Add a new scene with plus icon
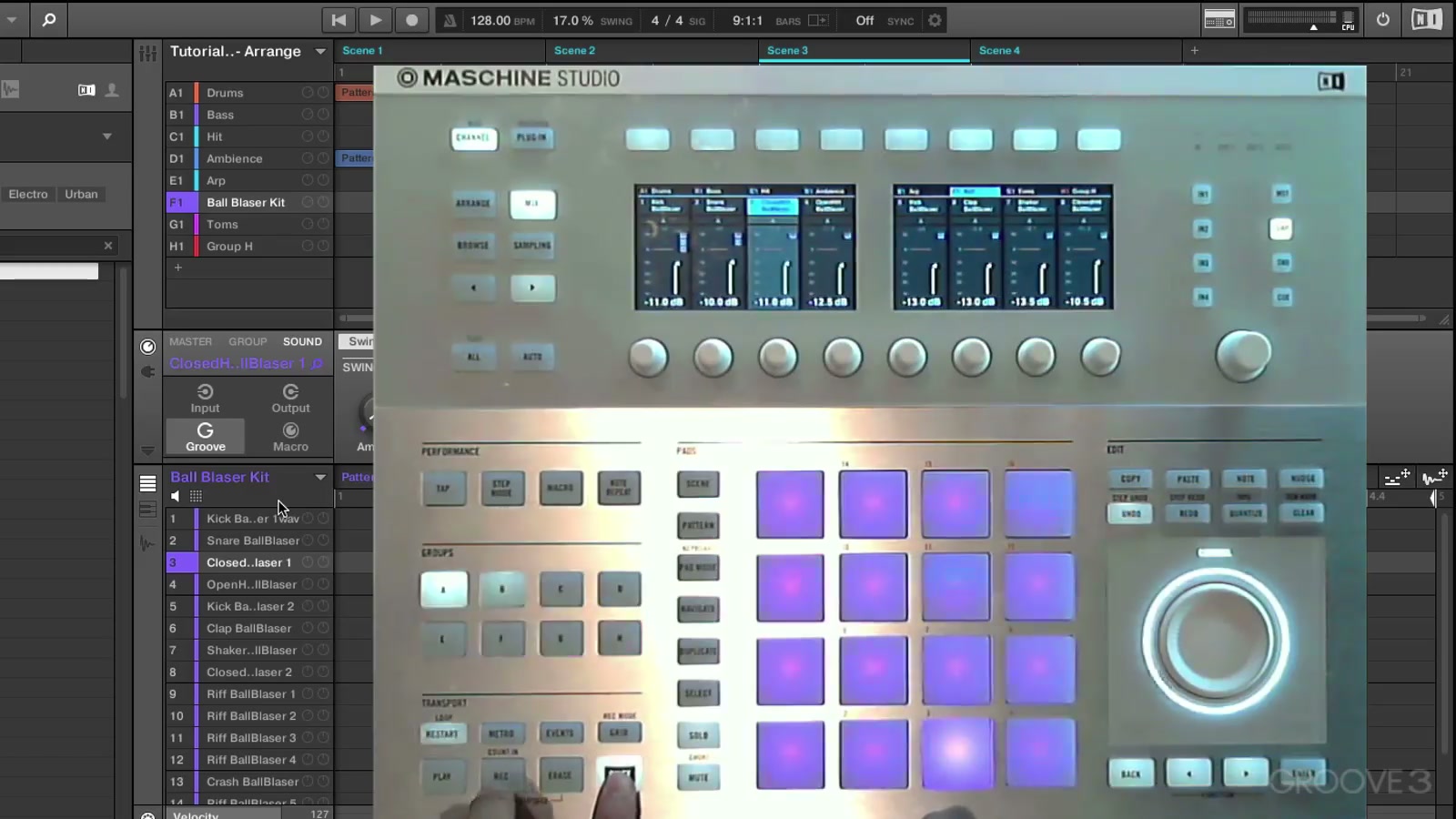1456x819 pixels. pos(1195,50)
